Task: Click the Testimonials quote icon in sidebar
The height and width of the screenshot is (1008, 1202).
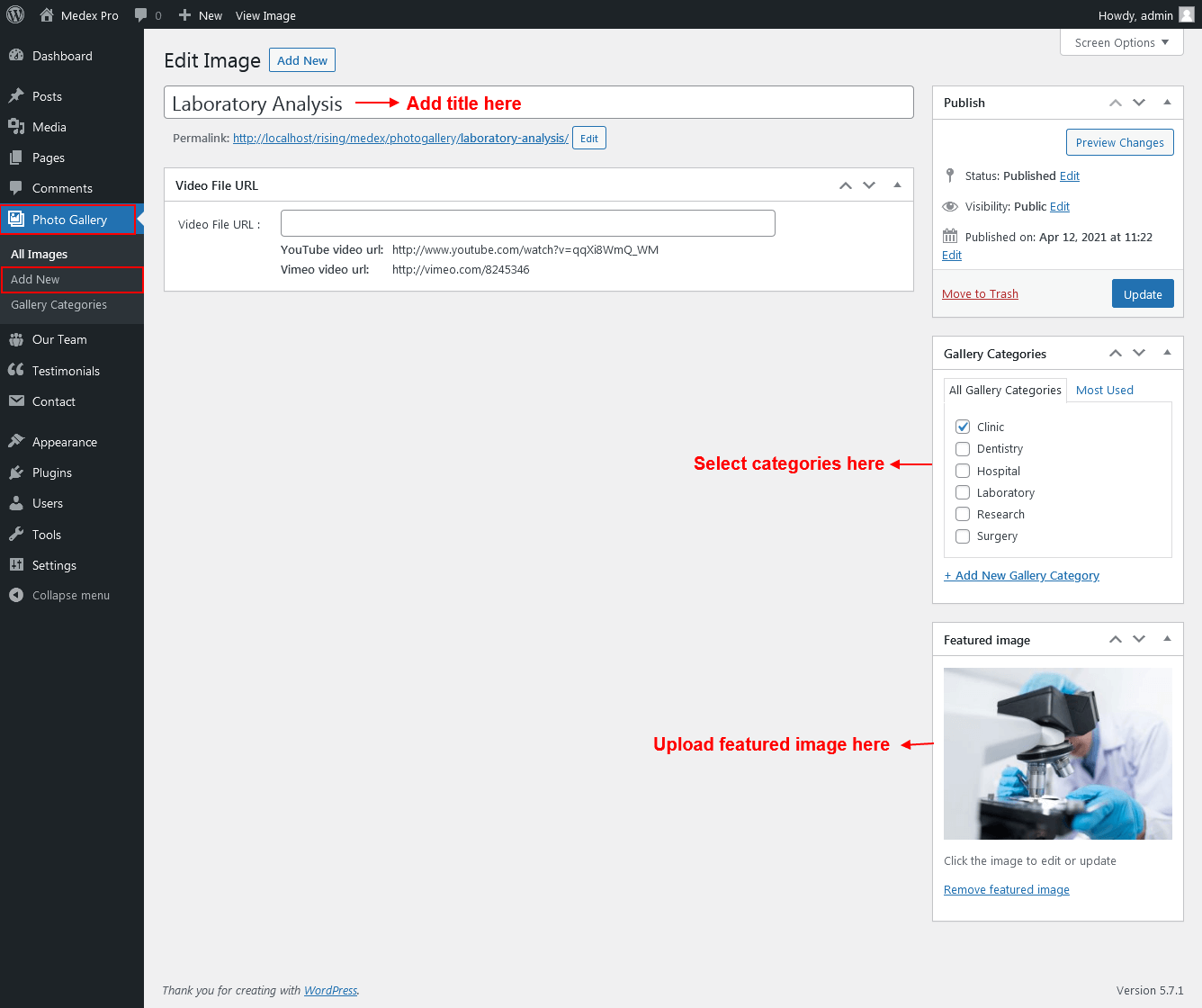Action: [x=16, y=371]
